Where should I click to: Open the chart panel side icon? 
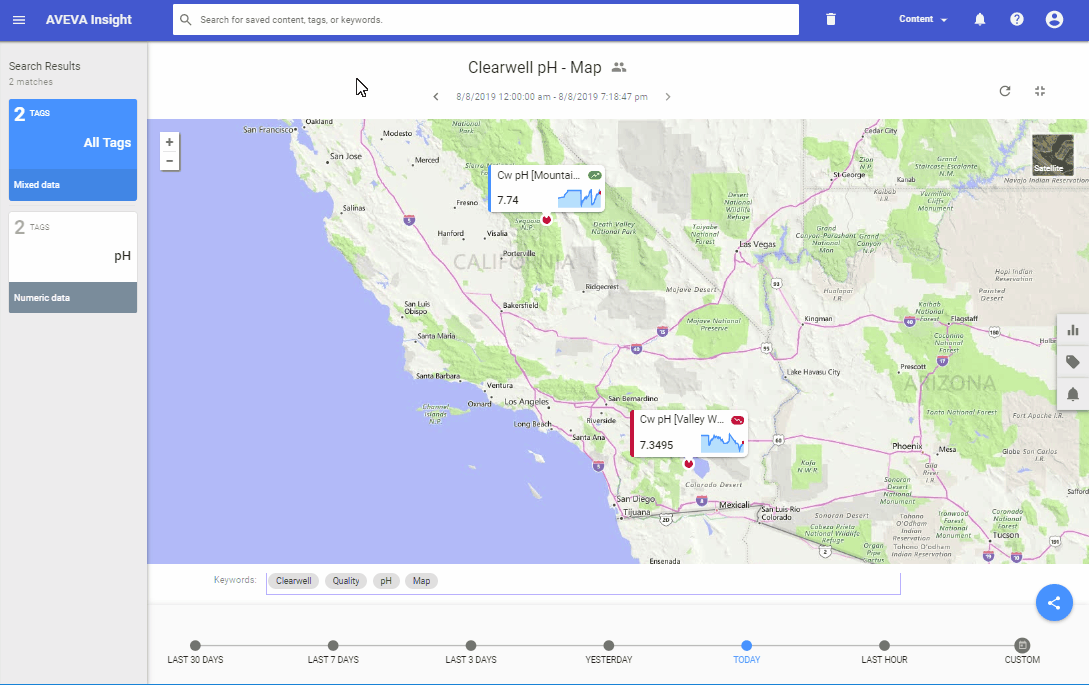coord(1073,330)
